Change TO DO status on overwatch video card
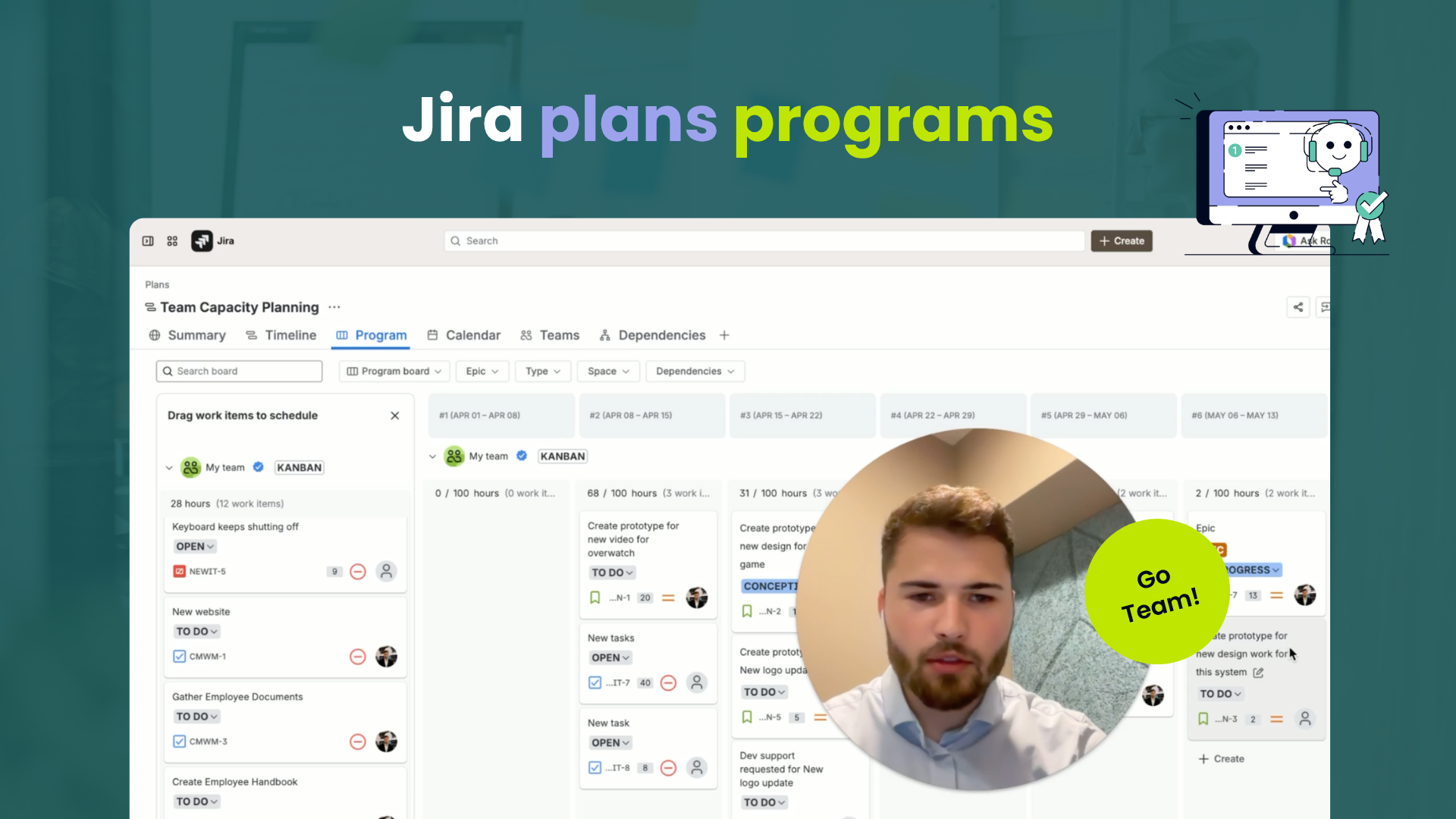This screenshot has width=1456, height=819. point(612,573)
